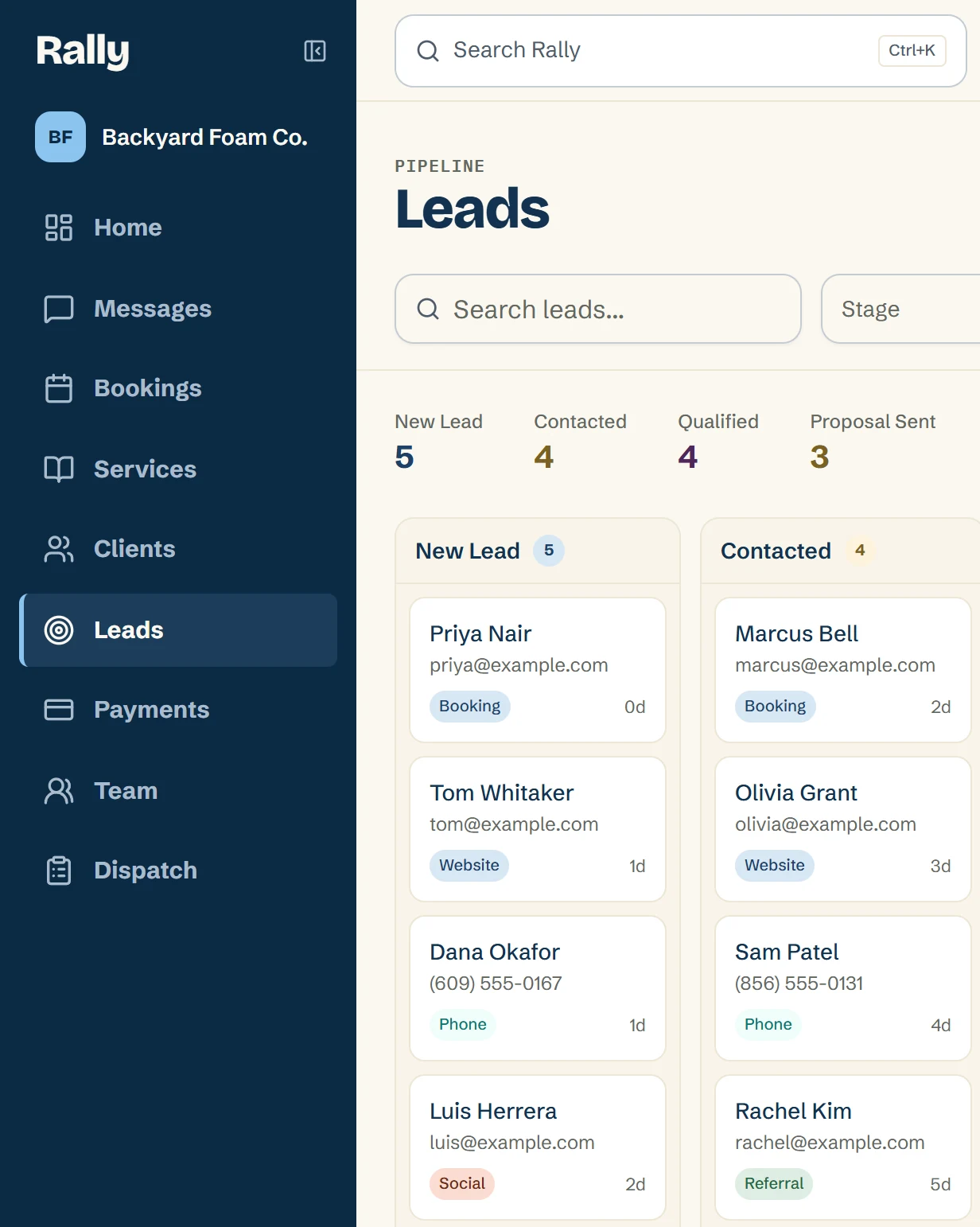Open Services in the sidebar

178,469
